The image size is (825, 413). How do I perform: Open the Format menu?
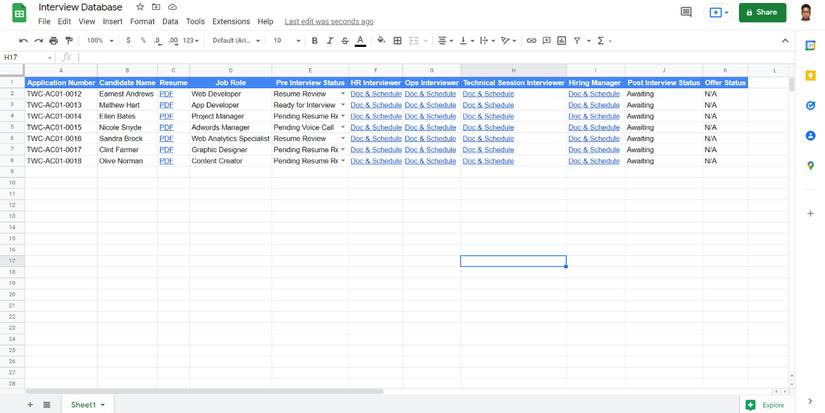click(143, 22)
